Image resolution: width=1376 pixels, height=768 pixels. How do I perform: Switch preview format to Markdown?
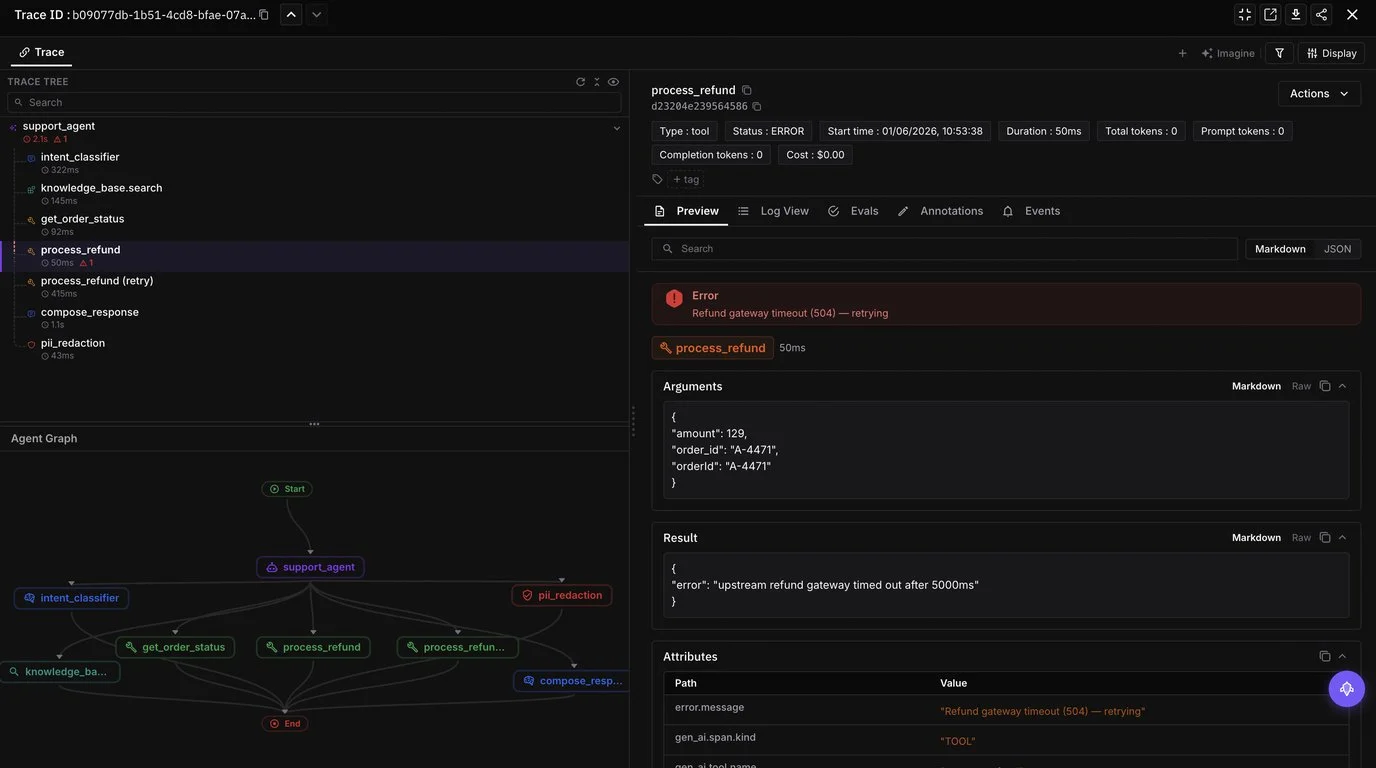point(1280,249)
